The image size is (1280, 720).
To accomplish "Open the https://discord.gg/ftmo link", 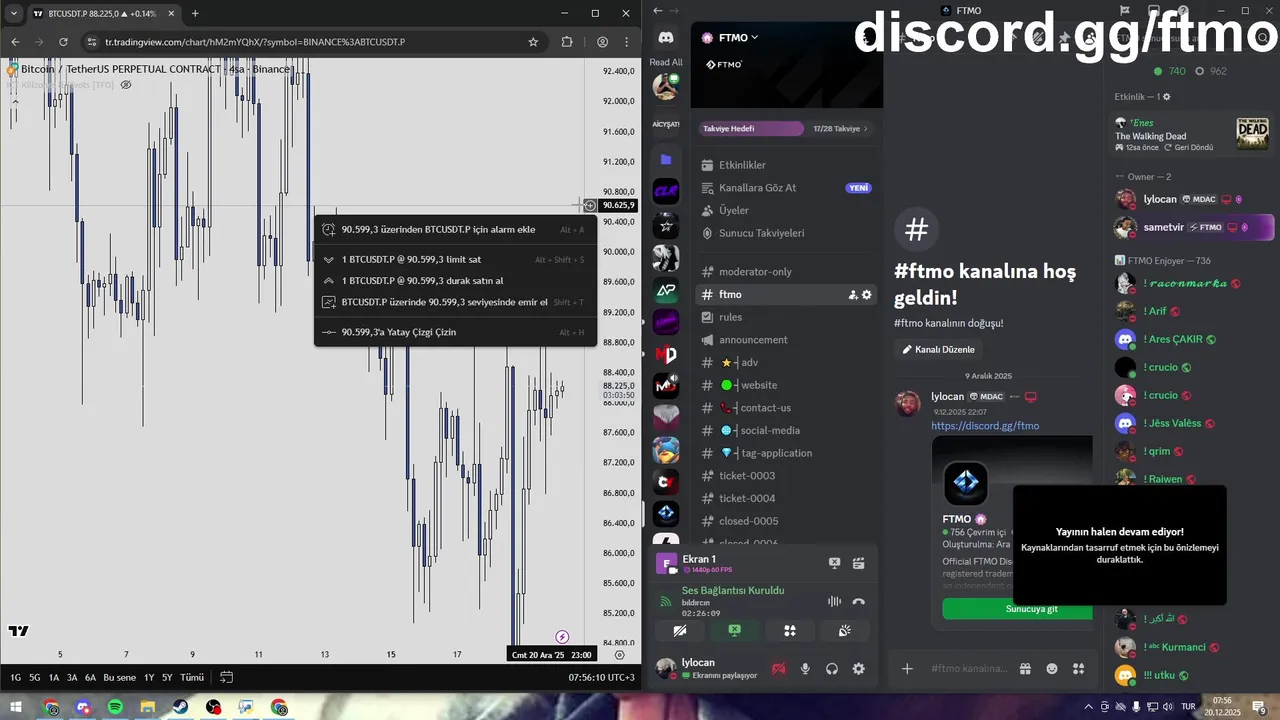I will point(985,426).
